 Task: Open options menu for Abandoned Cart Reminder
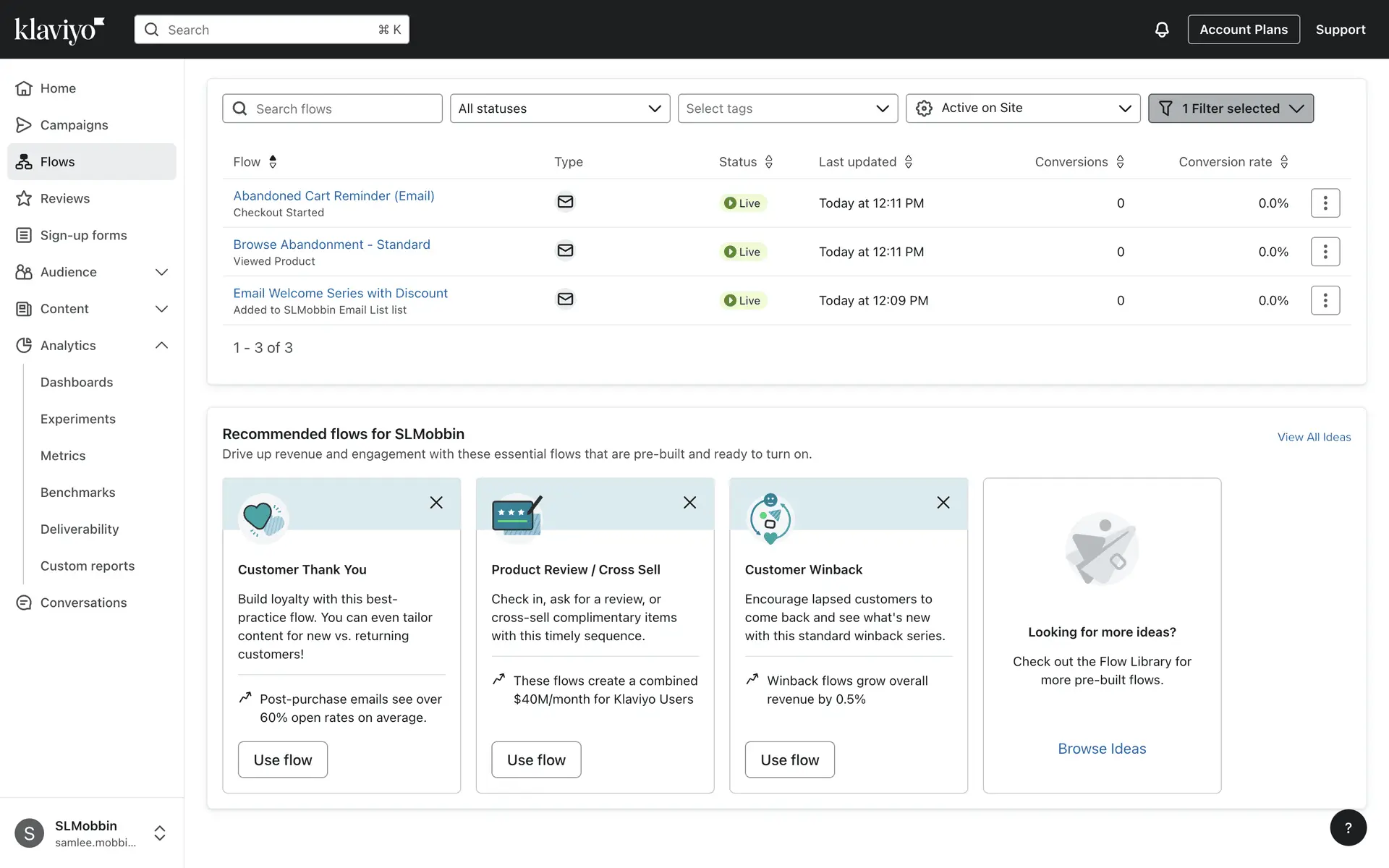click(x=1325, y=203)
